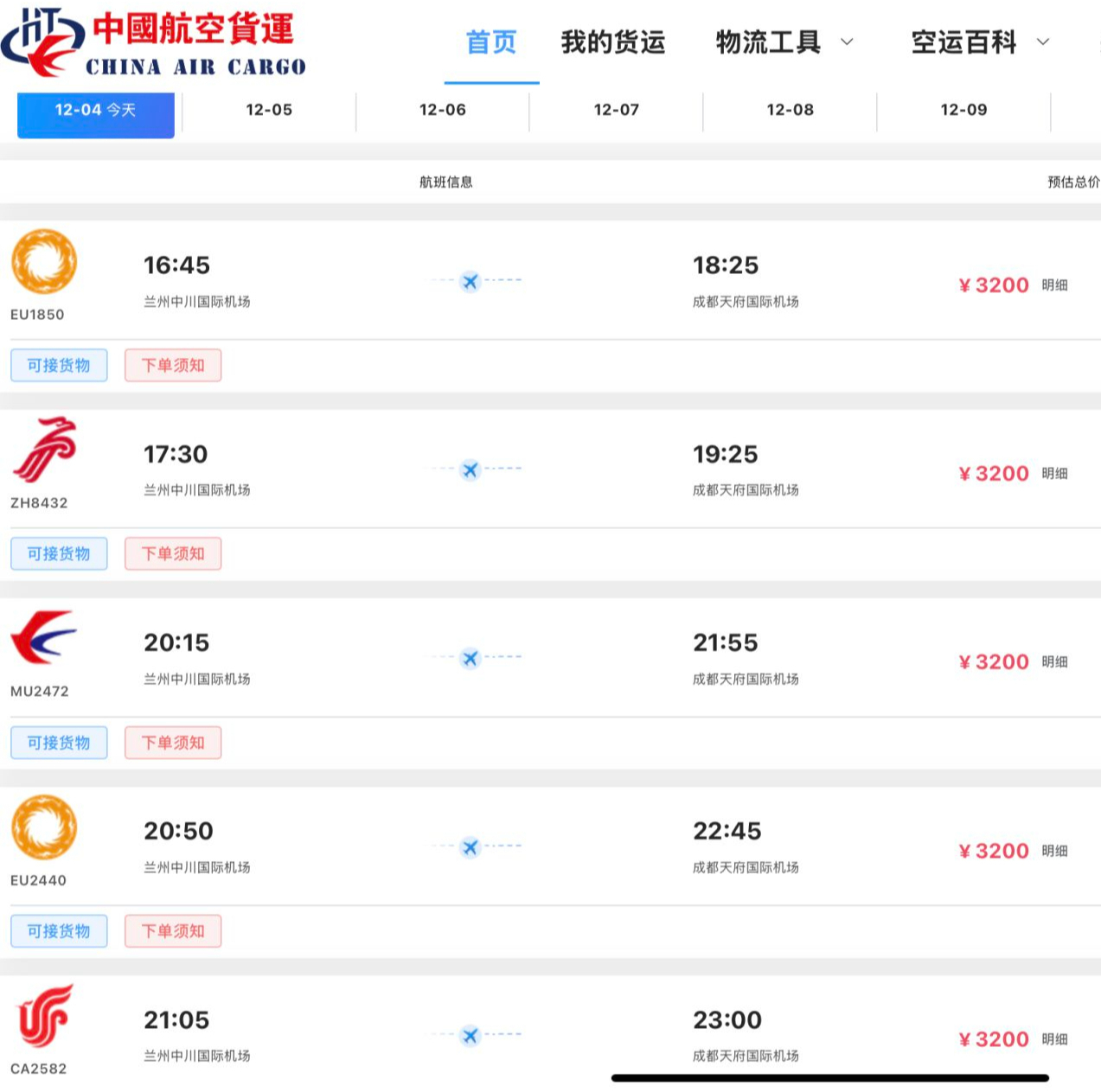Click the EU2440 airline logo

pos(44,827)
